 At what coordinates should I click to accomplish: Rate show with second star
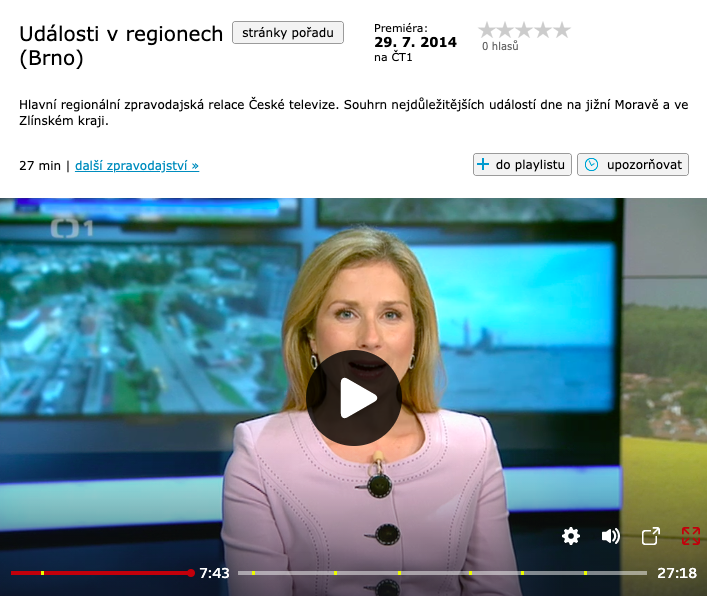505,30
